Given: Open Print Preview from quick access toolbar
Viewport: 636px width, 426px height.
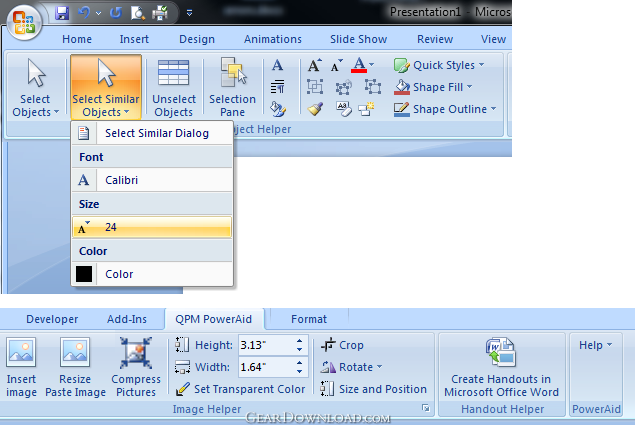Looking at the screenshot, I should pyautogui.click(x=138, y=13).
